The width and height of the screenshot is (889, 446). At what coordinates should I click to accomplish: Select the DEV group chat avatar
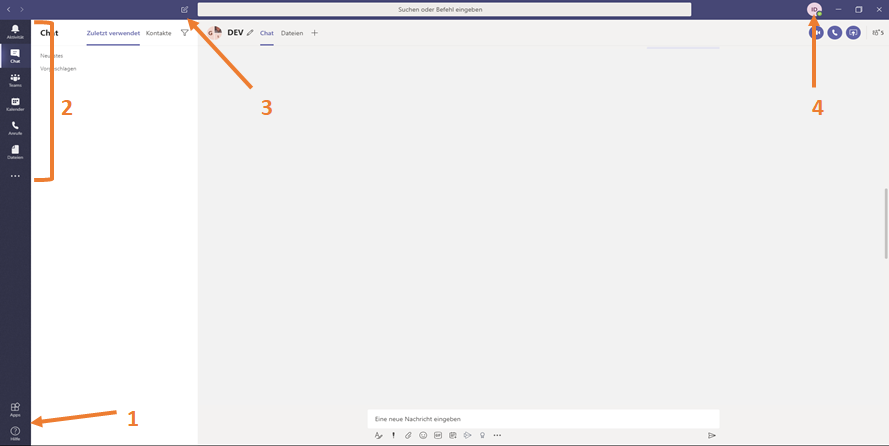click(x=215, y=33)
